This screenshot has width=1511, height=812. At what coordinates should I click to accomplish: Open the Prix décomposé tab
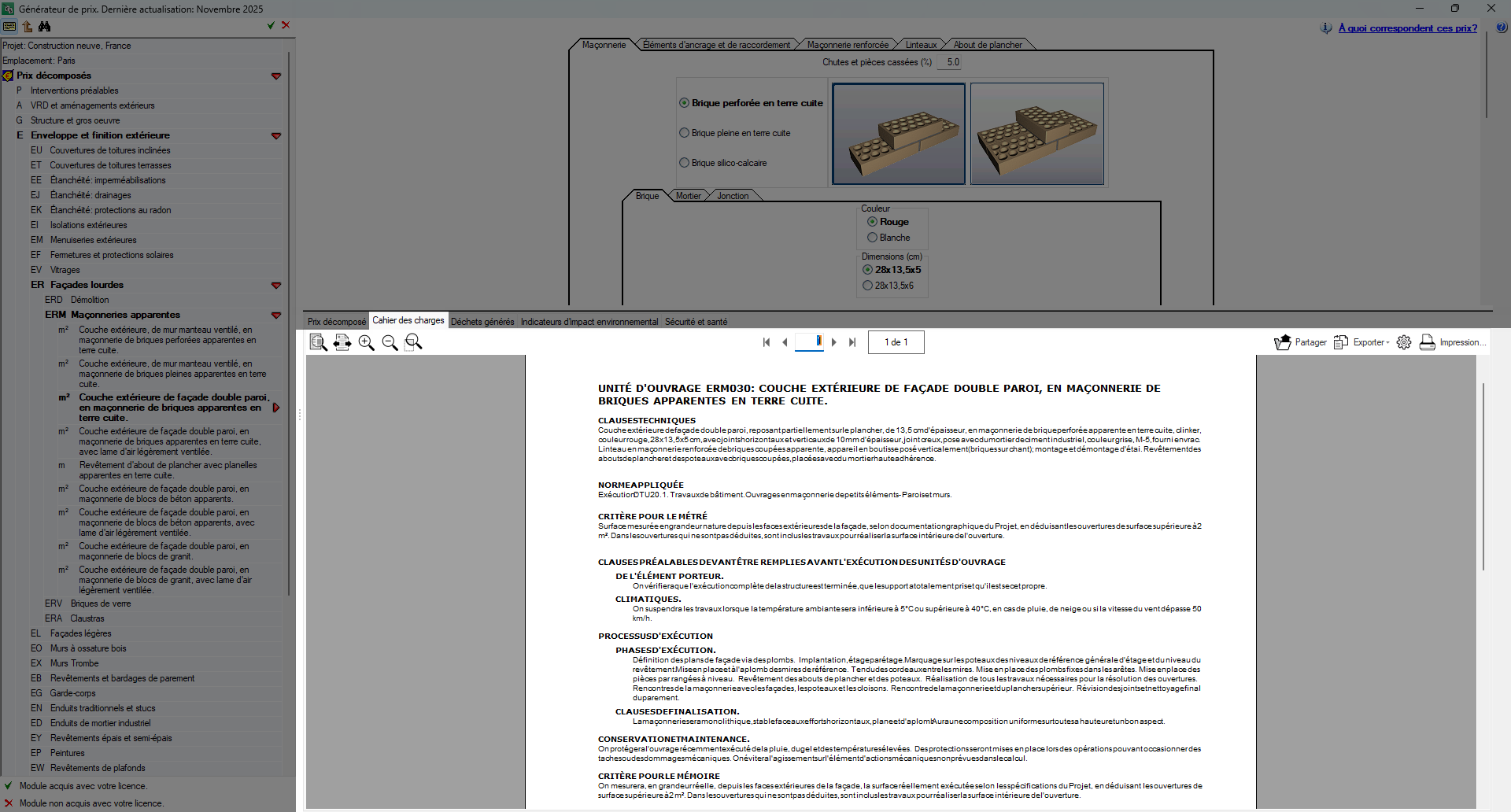click(337, 322)
